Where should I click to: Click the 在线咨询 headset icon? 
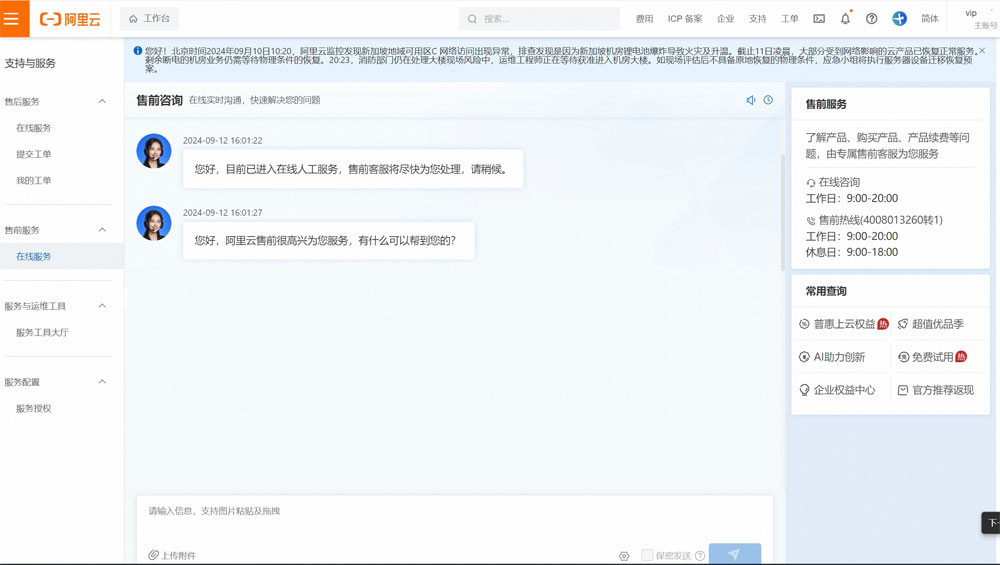pyautogui.click(x=811, y=182)
